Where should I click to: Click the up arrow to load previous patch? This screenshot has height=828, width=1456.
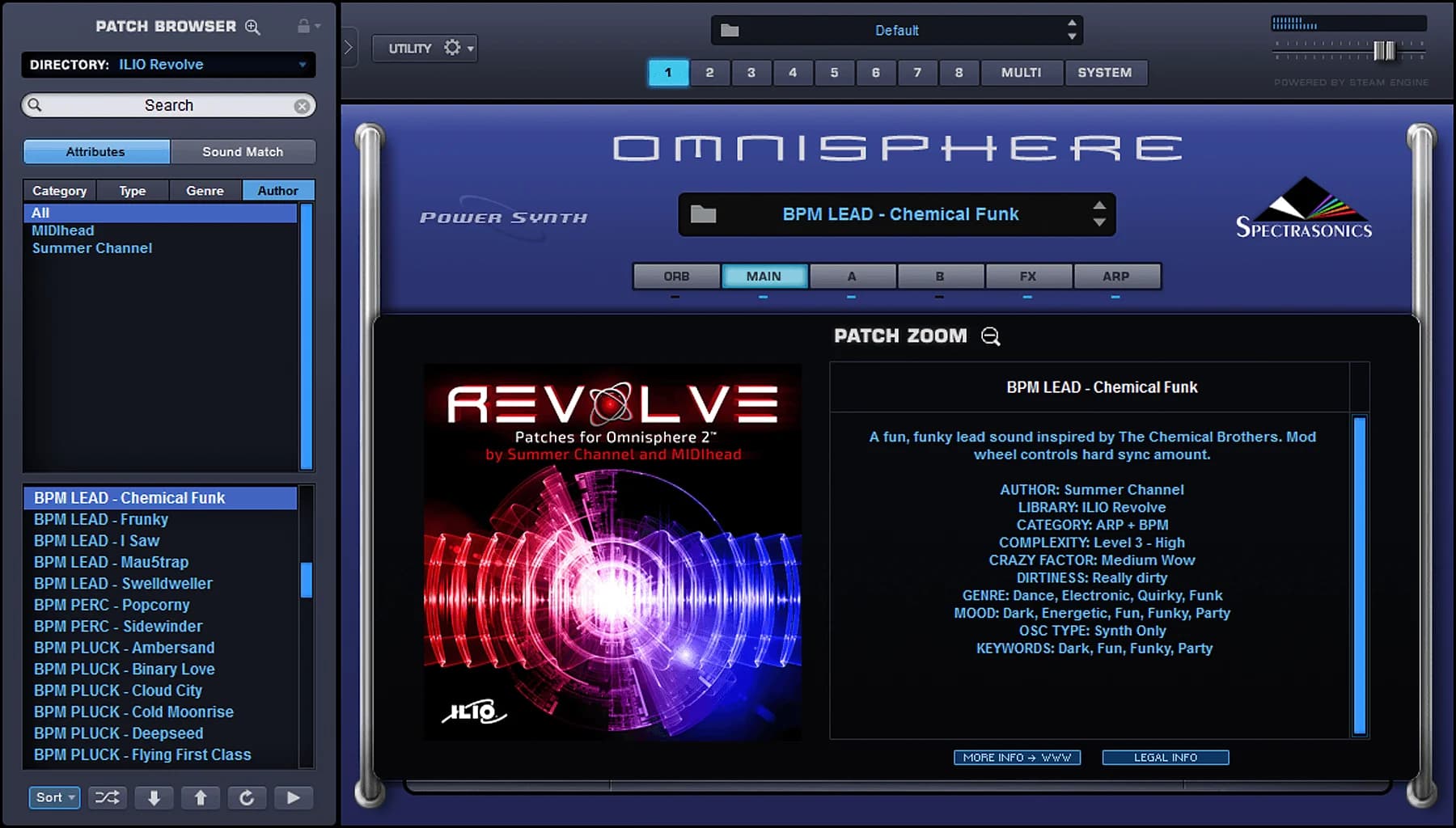pyautogui.click(x=200, y=797)
